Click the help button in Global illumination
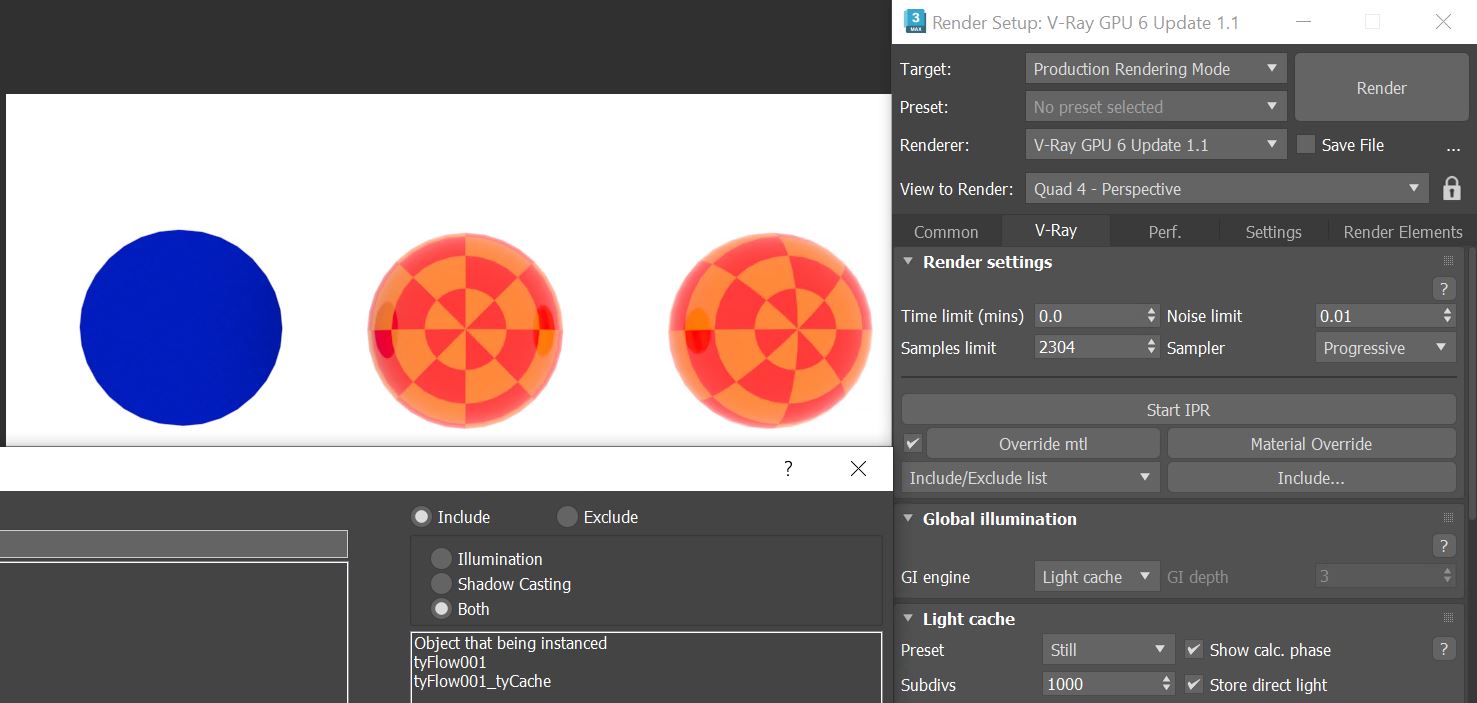The height and width of the screenshot is (703, 1477). (1443, 546)
